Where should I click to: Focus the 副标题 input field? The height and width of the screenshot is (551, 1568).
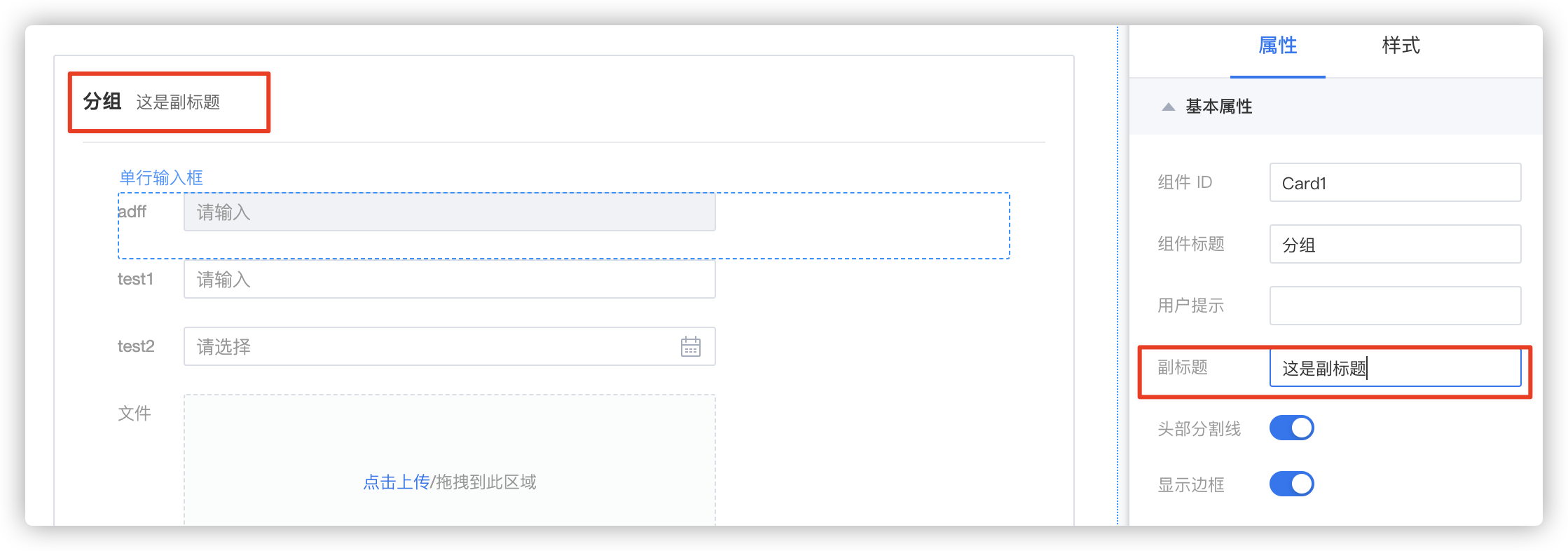[1395, 368]
